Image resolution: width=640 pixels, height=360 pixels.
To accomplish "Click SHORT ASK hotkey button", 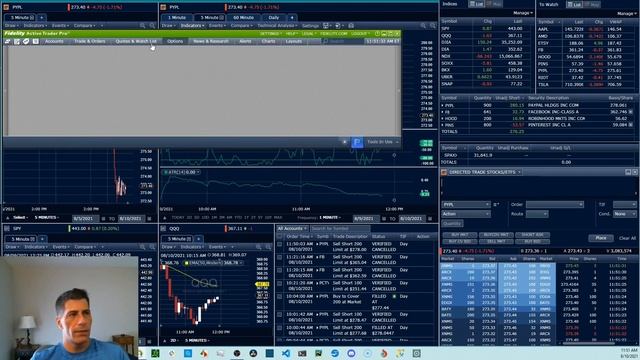I will point(532,235).
